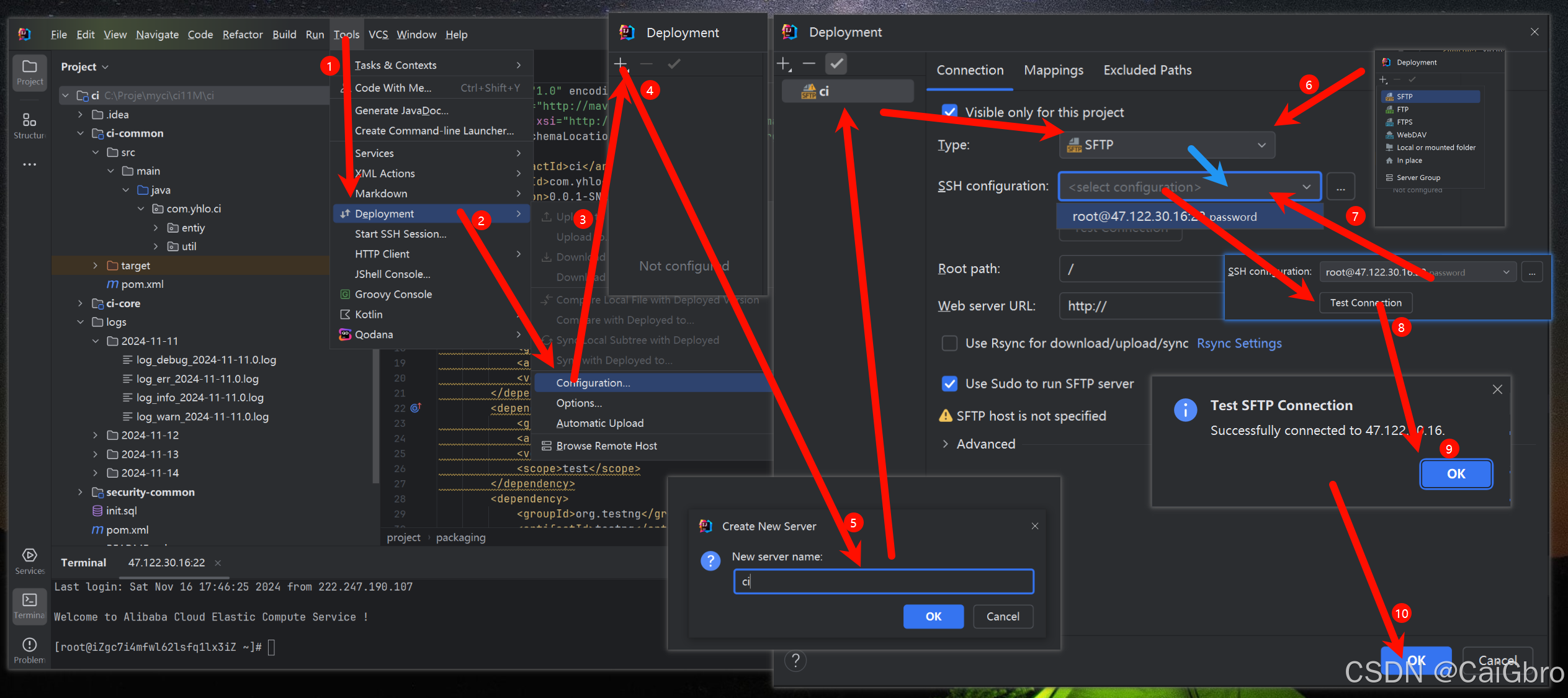Uncheck Use Sudo to run SFTP server
This screenshot has width=1568, height=698.
[x=949, y=383]
